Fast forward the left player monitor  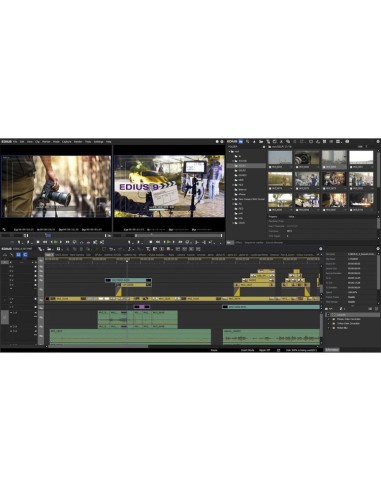(67, 242)
